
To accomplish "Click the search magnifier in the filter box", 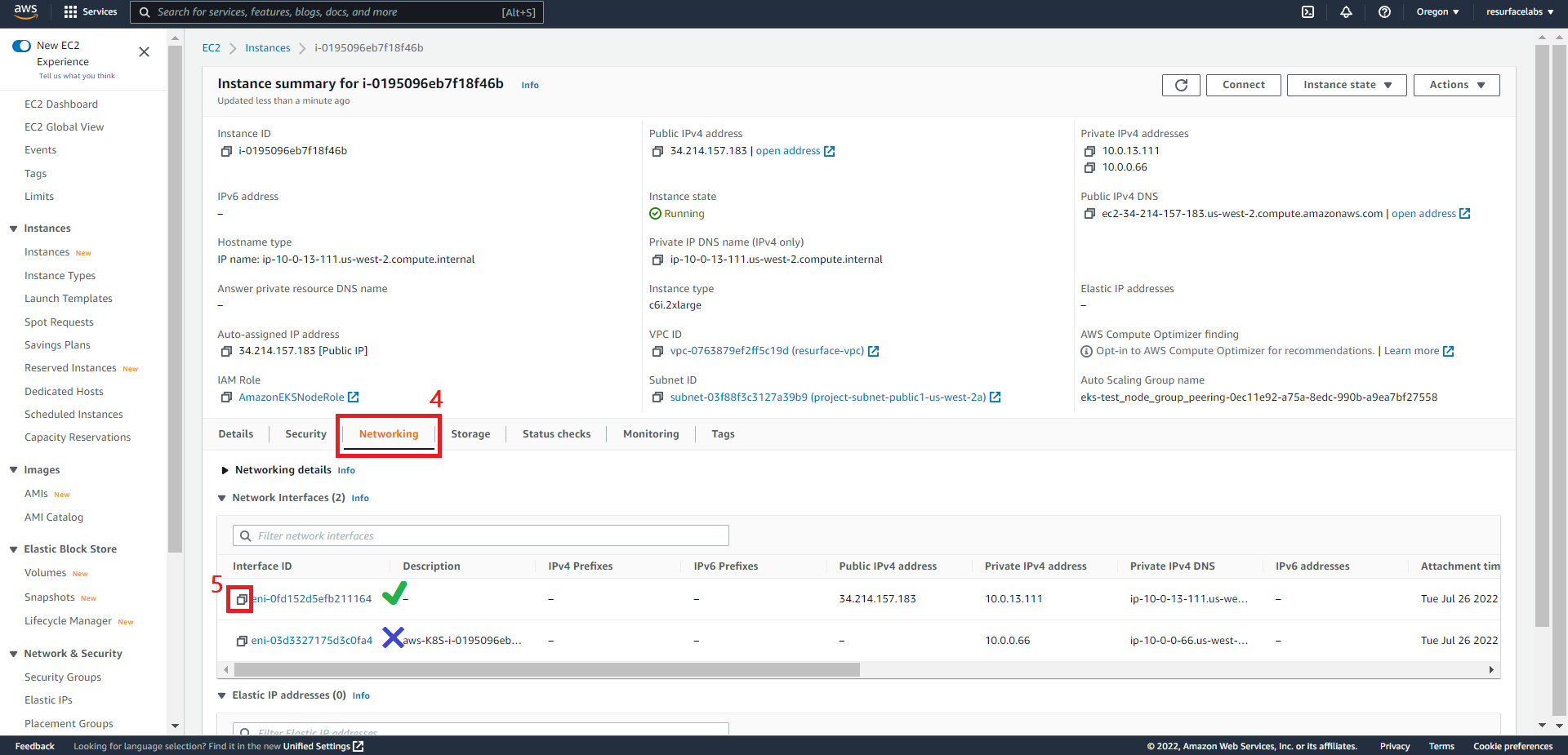I will click(x=245, y=536).
